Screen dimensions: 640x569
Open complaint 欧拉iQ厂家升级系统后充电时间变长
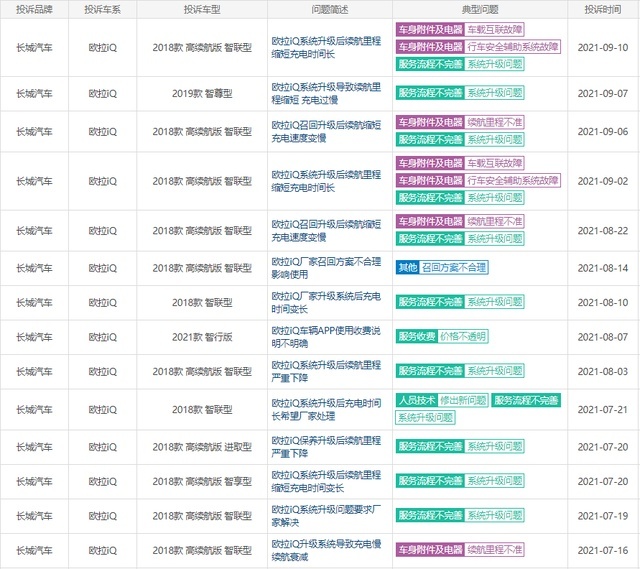coord(326,302)
